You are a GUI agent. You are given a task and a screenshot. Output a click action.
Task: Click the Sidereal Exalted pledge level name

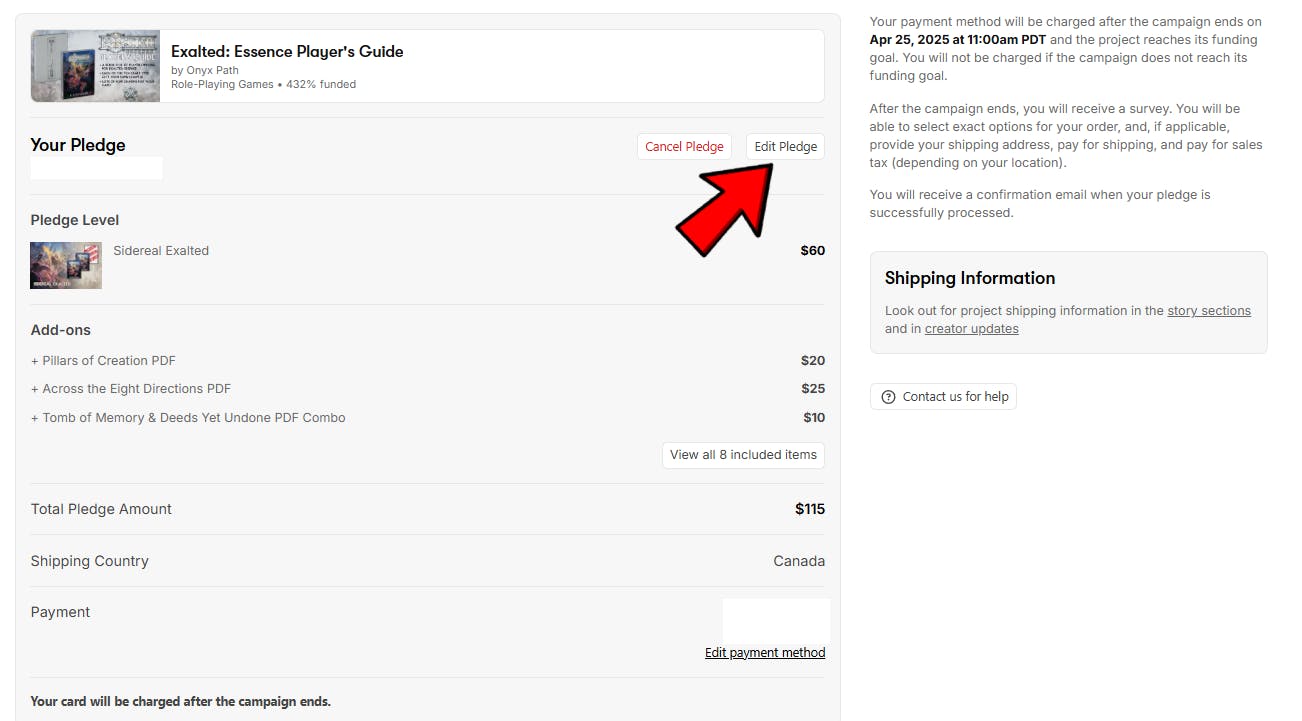161,251
